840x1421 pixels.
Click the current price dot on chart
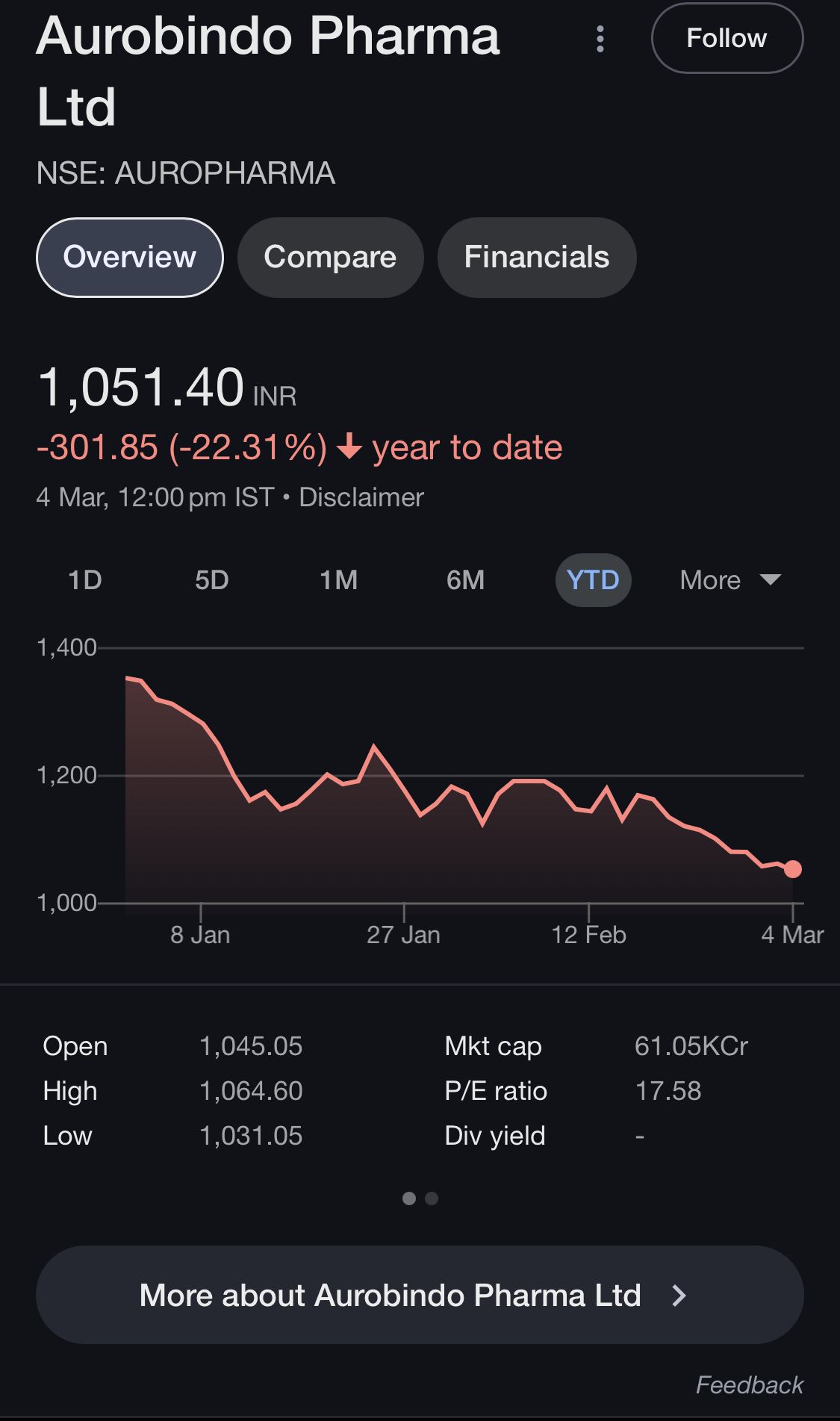793,869
